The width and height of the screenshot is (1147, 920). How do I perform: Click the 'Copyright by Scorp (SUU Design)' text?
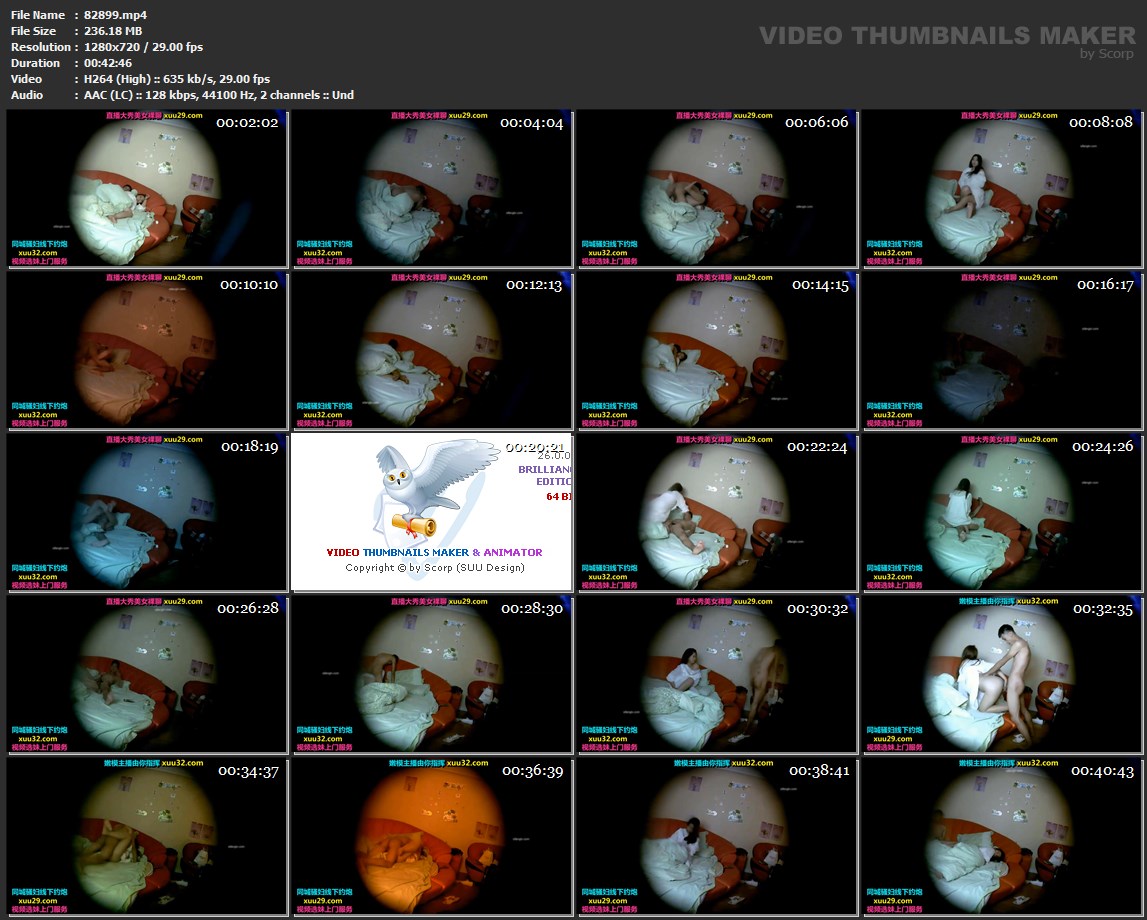[434, 567]
